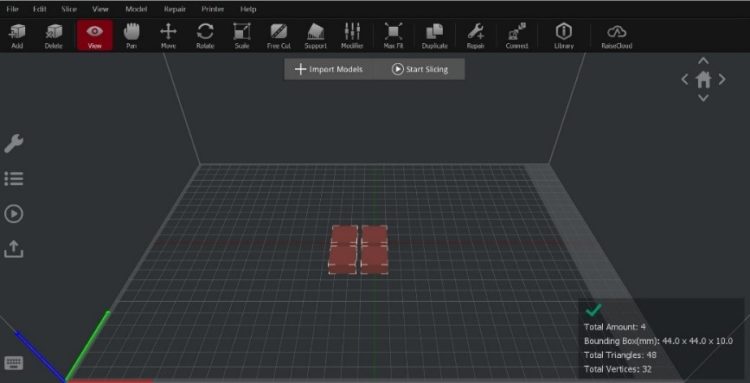Open the View menu
Image resolution: width=750 pixels, height=383 pixels.
point(100,9)
